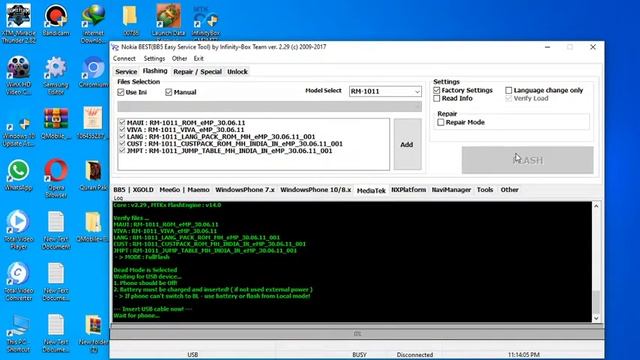The width and height of the screenshot is (640, 360).
Task: Click the Nokia BEST title bar app icon
Action: [116, 47]
